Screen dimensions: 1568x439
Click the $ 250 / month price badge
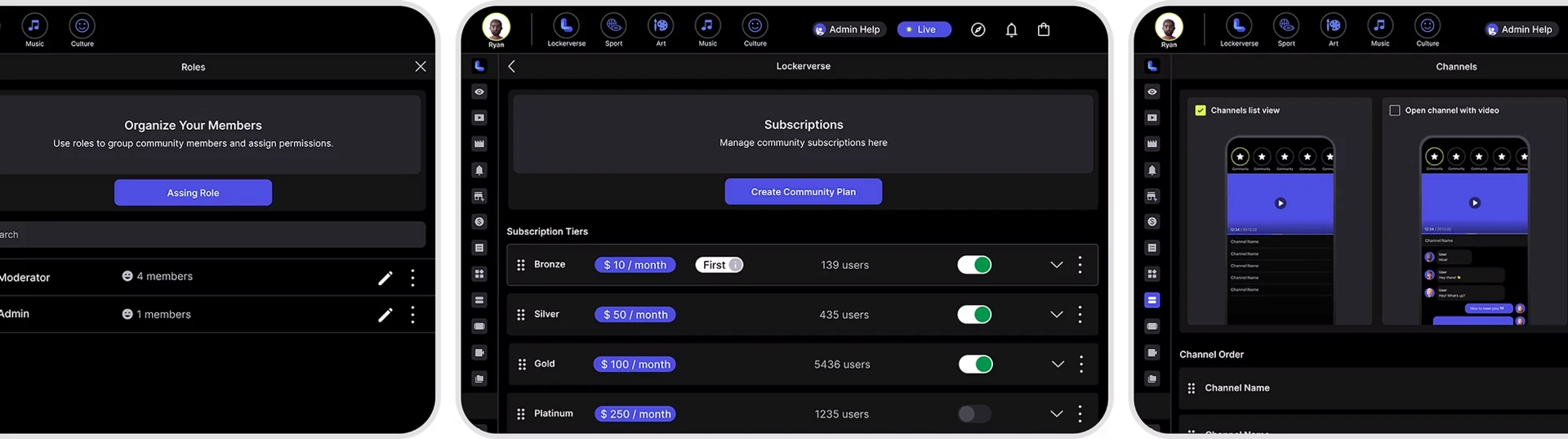coord(635,414)
